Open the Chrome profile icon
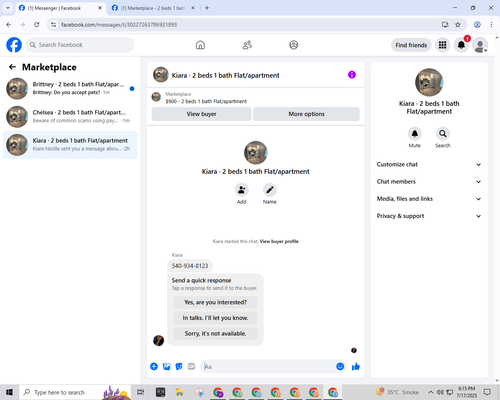Image resolution: width=500 pixels, height=400 pixels. (477, 25)
